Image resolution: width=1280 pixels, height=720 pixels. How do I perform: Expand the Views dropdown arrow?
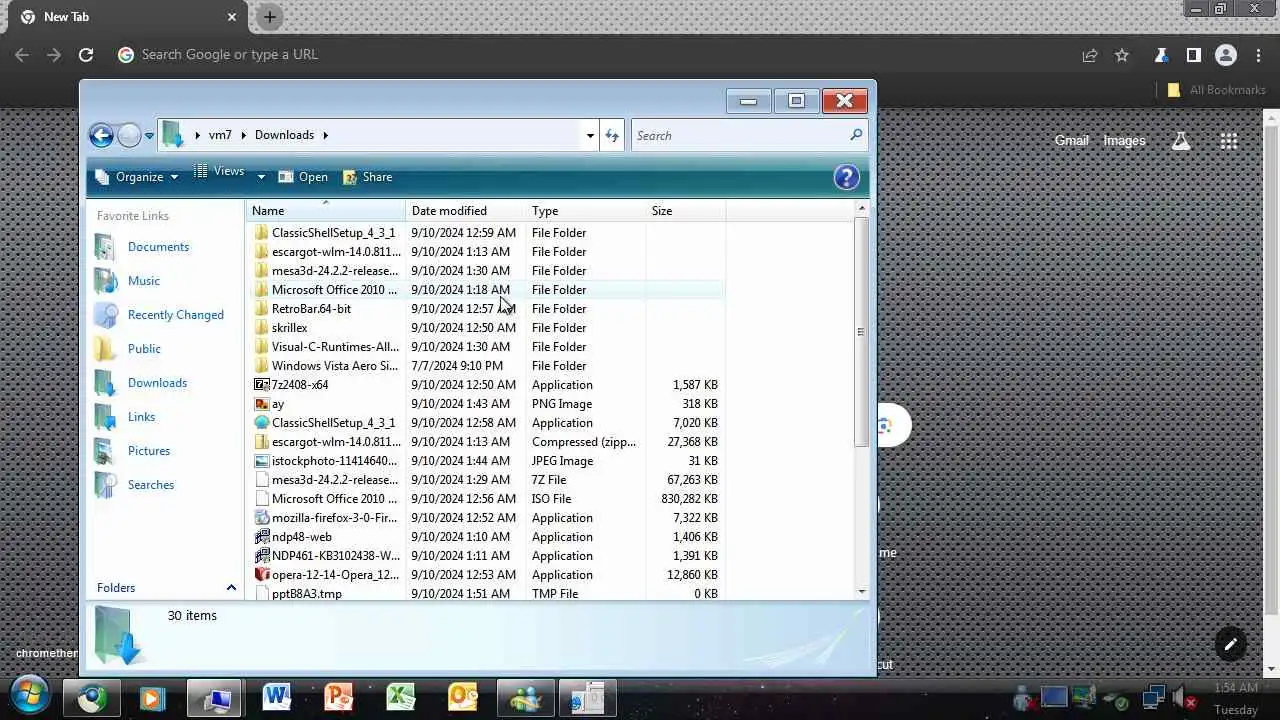(x=261, y=177)
